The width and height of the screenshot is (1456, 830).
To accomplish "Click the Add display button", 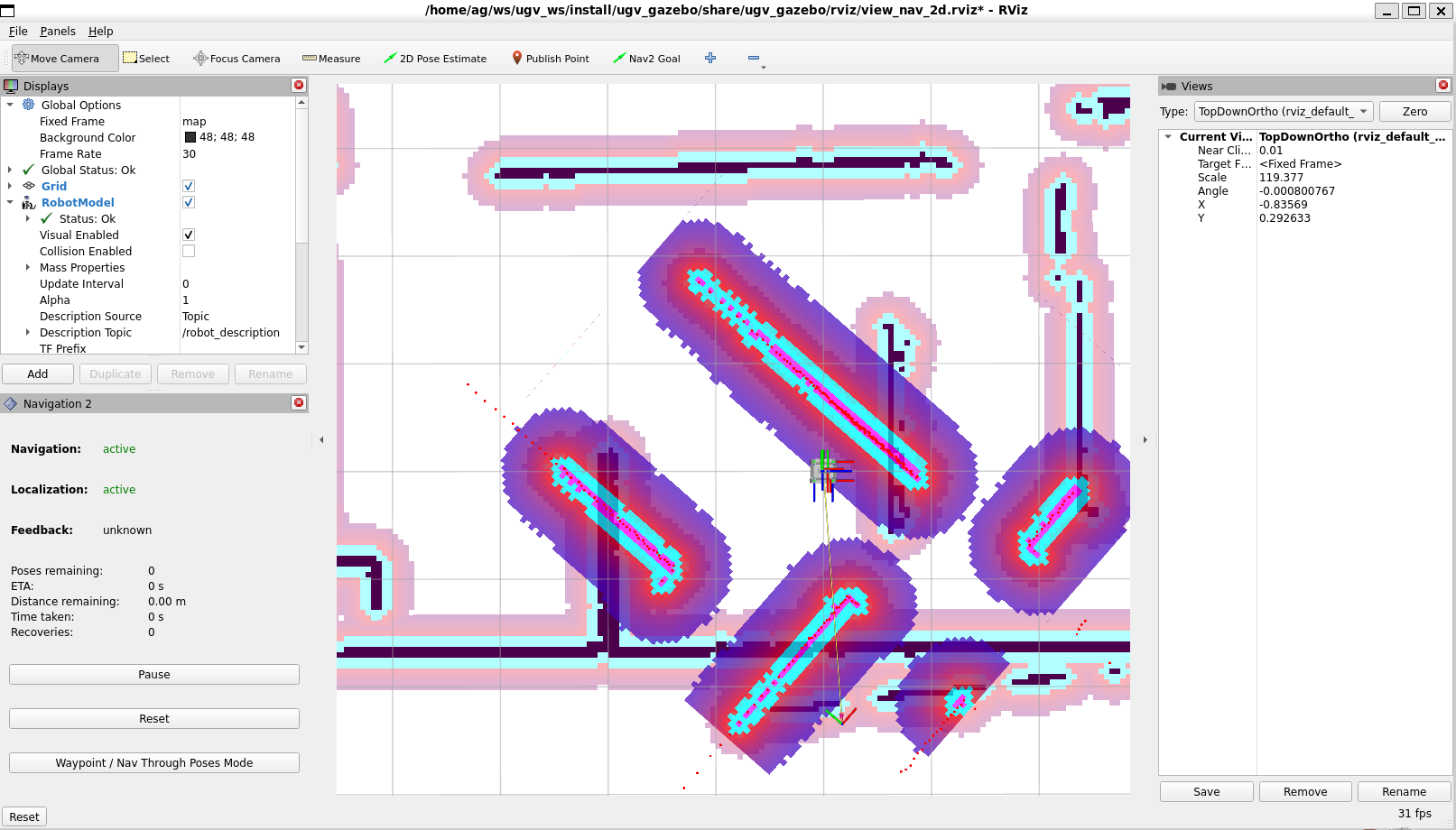I will tap(38, 373).
